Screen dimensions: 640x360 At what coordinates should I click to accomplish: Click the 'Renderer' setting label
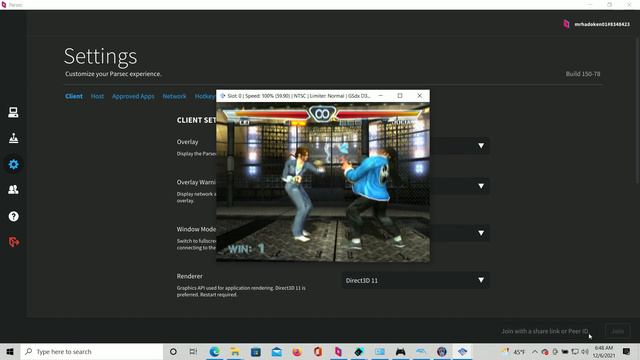189,276
